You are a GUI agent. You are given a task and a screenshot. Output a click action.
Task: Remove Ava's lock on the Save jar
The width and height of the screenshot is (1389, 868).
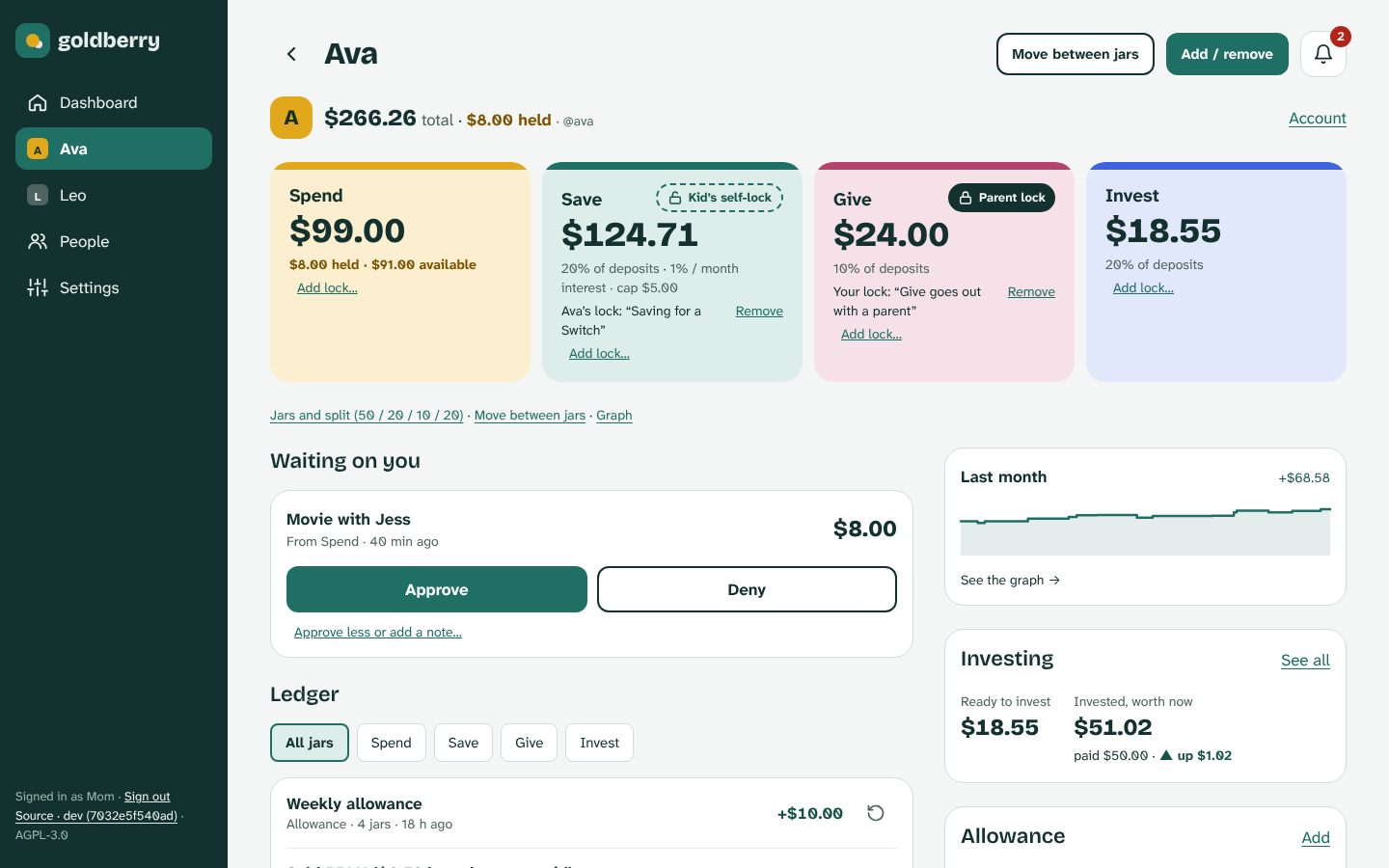[759, 311]
